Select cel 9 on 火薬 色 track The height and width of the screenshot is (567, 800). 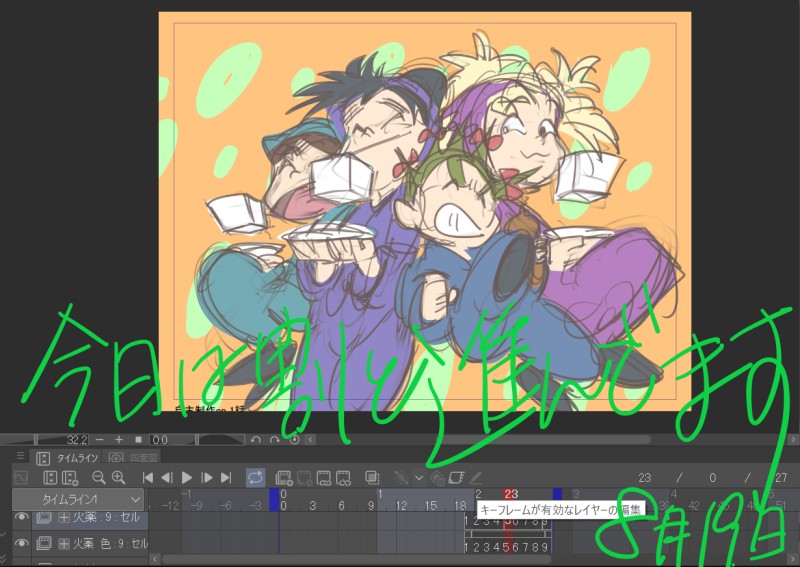point(545,547)
